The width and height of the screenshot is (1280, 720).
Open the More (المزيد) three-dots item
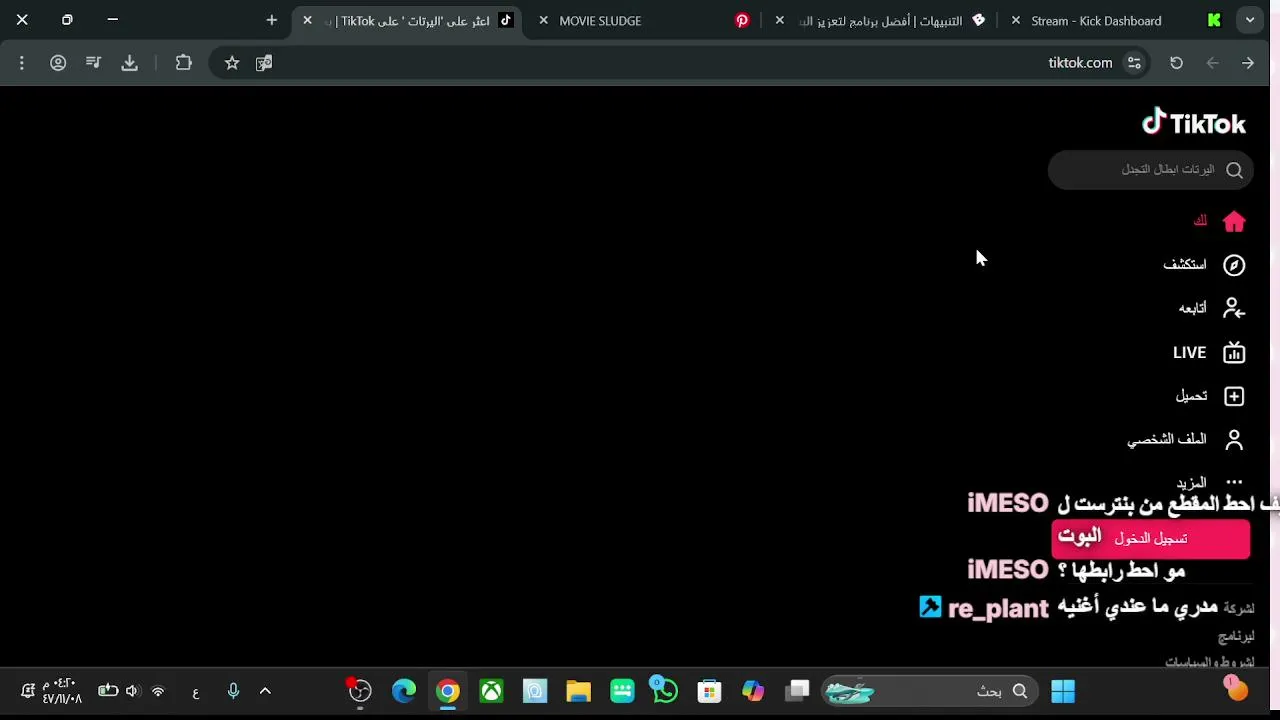click(x=1234, y=483)
